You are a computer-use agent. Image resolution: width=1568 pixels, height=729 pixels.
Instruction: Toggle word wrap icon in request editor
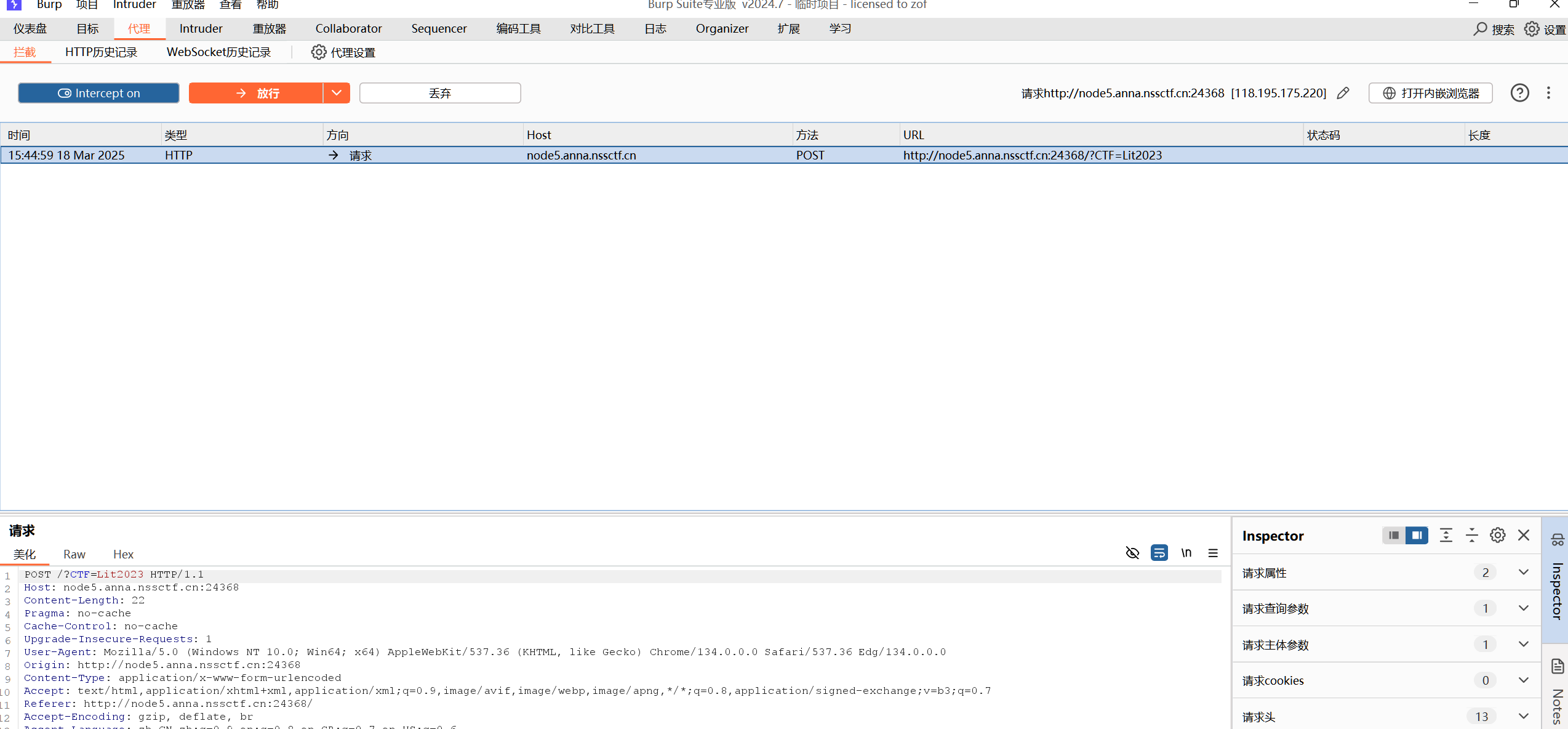click(x=1159, y=553)
